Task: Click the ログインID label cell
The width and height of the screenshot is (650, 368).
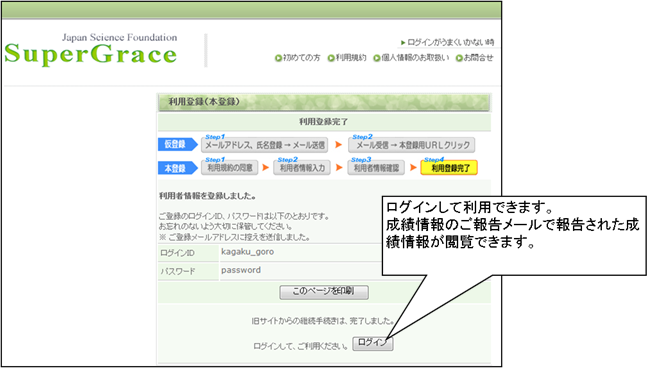Action: click(x=188, y=253)
